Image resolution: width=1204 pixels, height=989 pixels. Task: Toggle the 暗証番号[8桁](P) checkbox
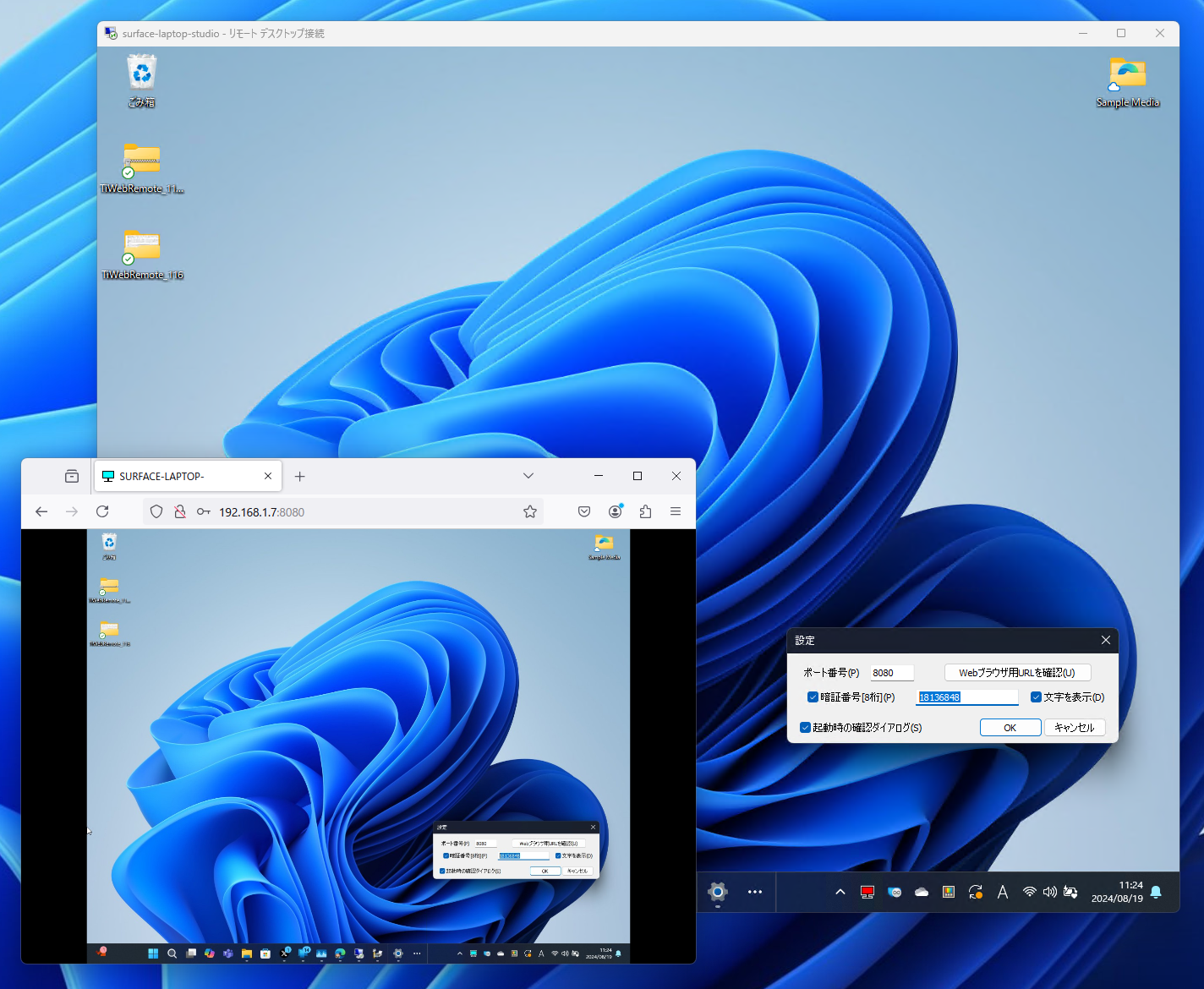click(813, 697)
